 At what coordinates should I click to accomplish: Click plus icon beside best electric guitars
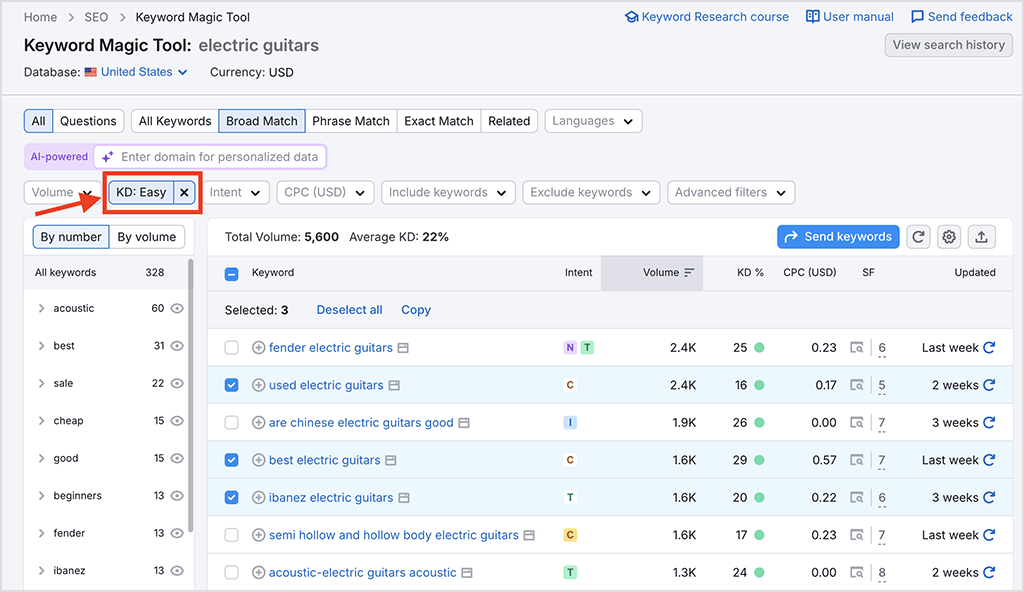pos(259,460)
